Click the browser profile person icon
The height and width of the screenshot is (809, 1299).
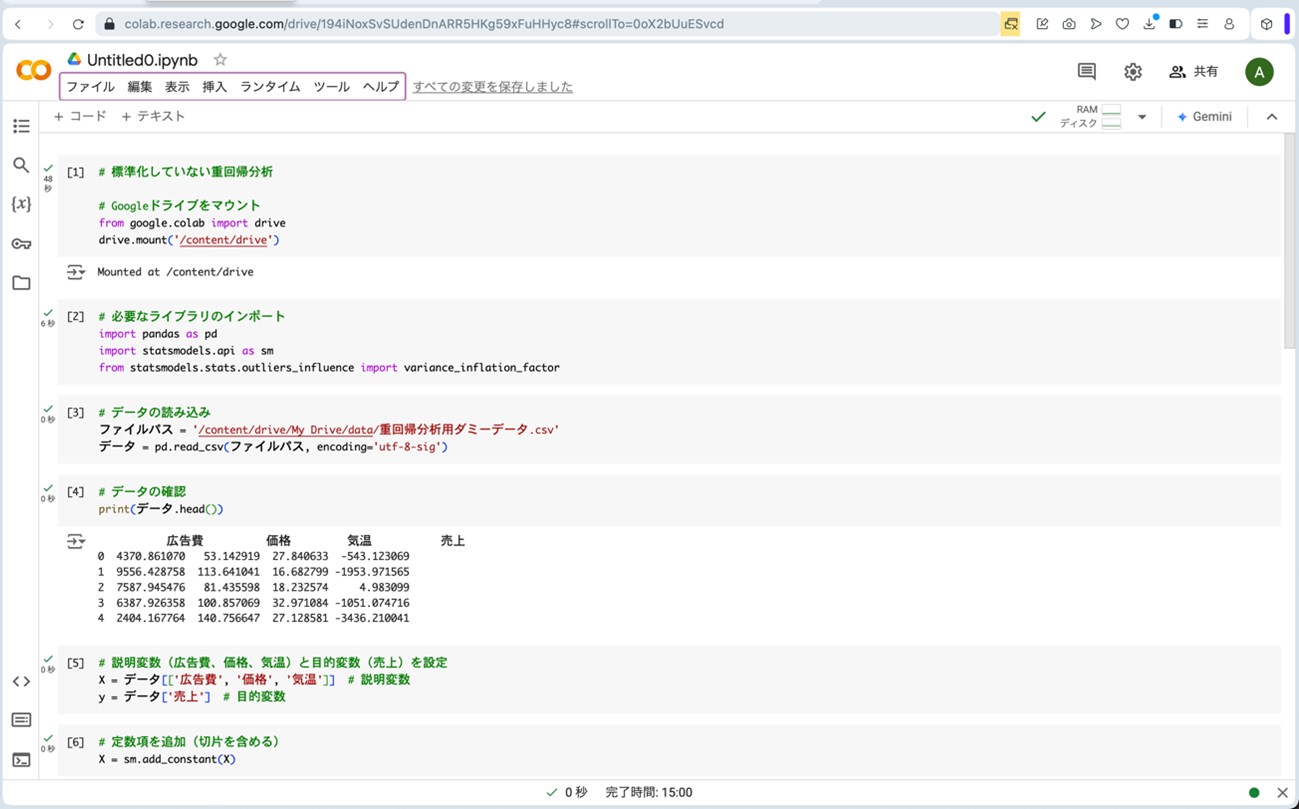[1229, 24]
